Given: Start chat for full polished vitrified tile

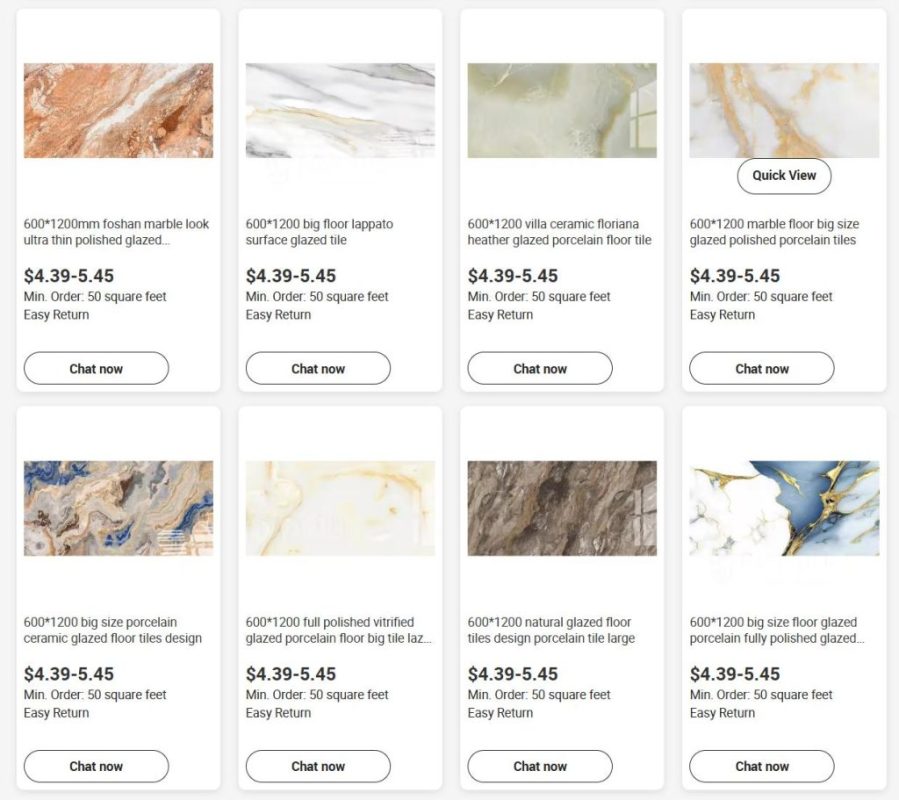Looking at the screenshot, I should coord(318,766).
